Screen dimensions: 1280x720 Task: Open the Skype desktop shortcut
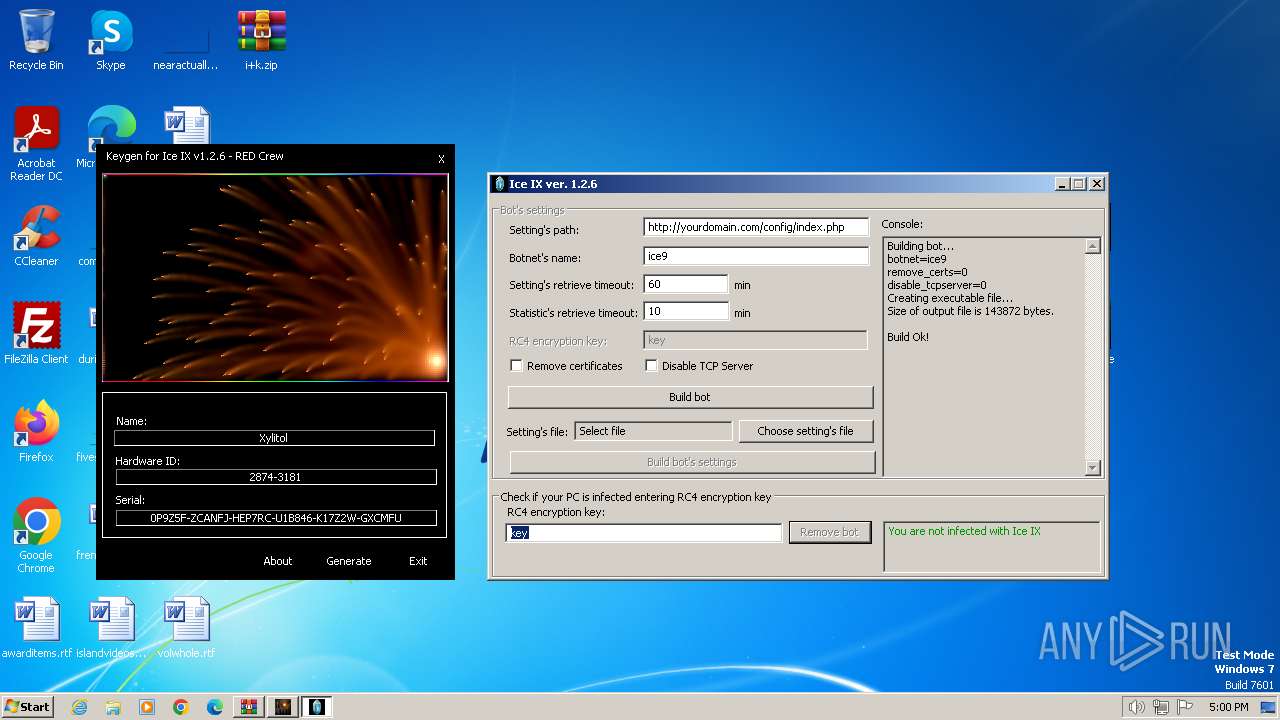click(110, 40)
